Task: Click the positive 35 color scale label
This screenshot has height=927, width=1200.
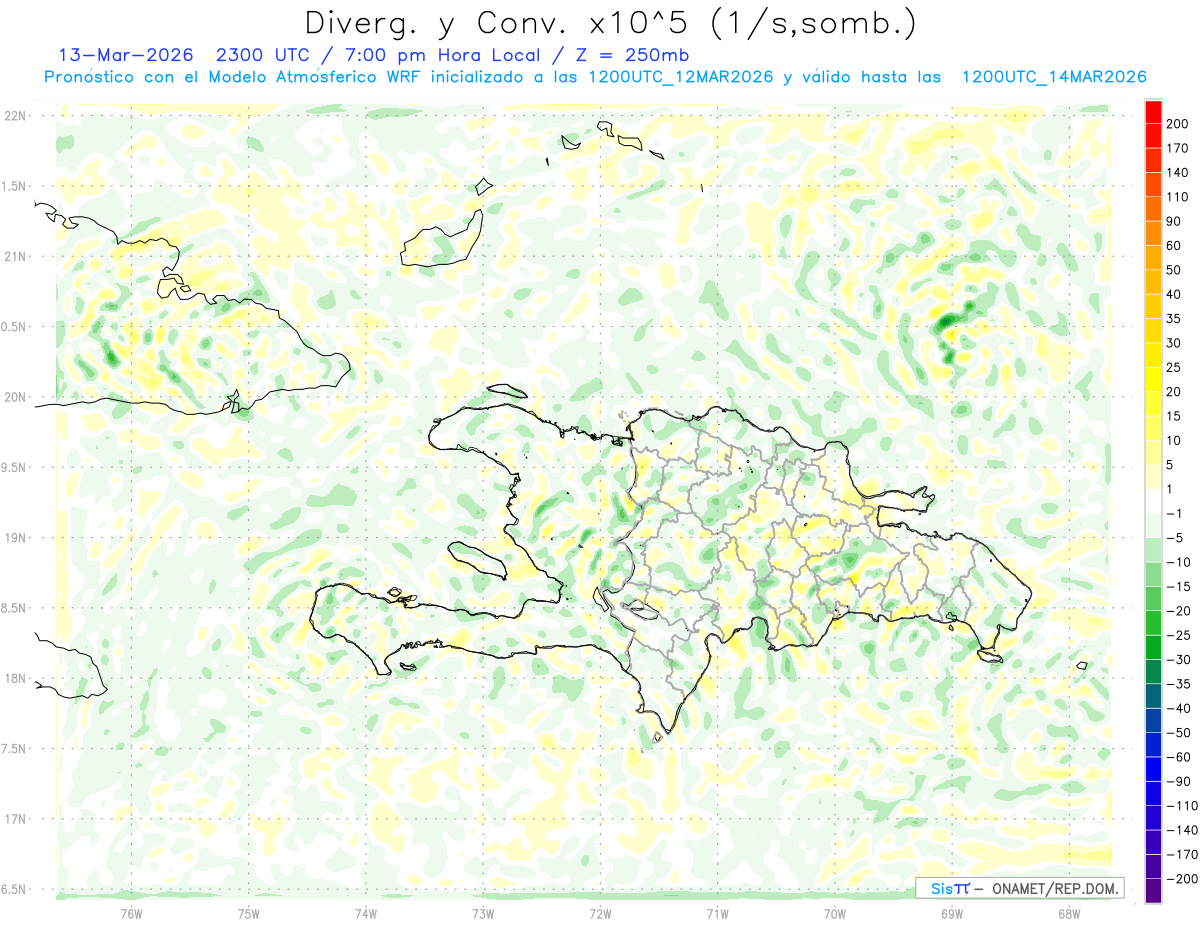Action: click(1174, 319)
